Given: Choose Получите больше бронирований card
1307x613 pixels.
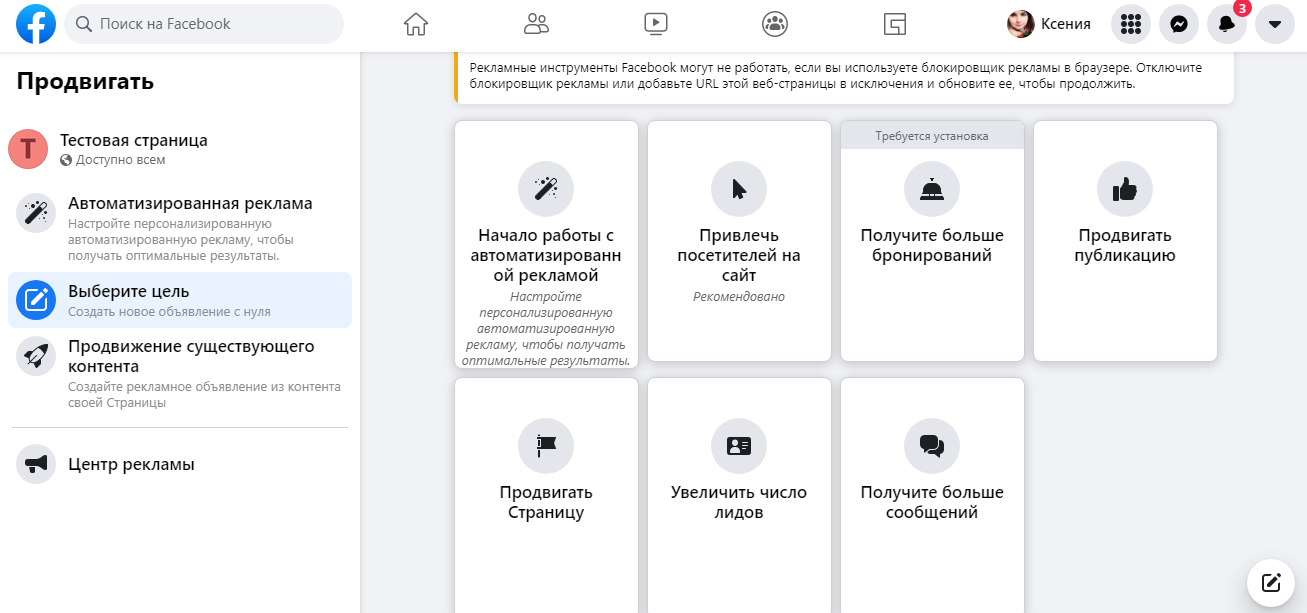Looking at the screenshot, I should point(932,241).
